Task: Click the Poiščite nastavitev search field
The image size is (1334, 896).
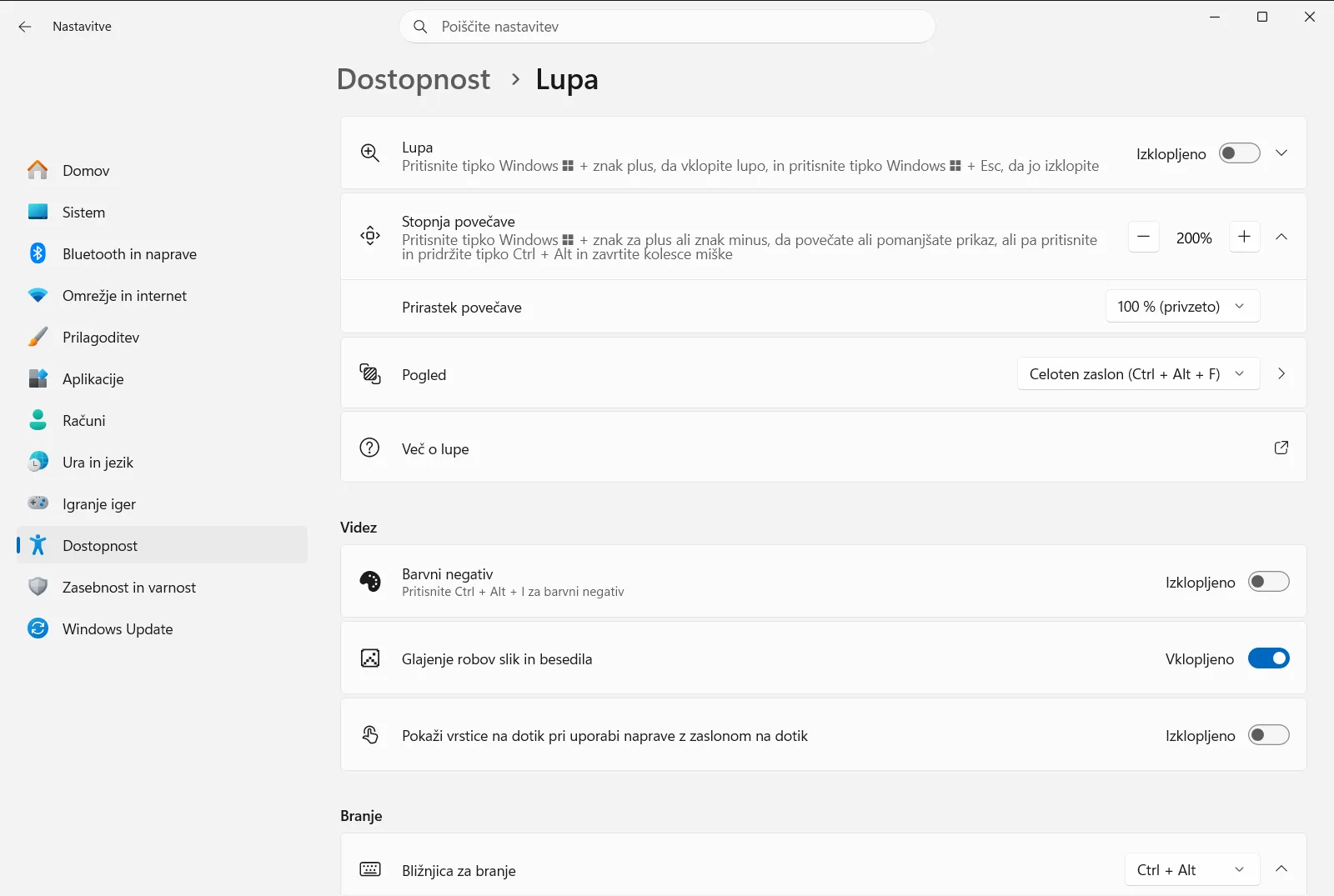Action: (667, 27)
